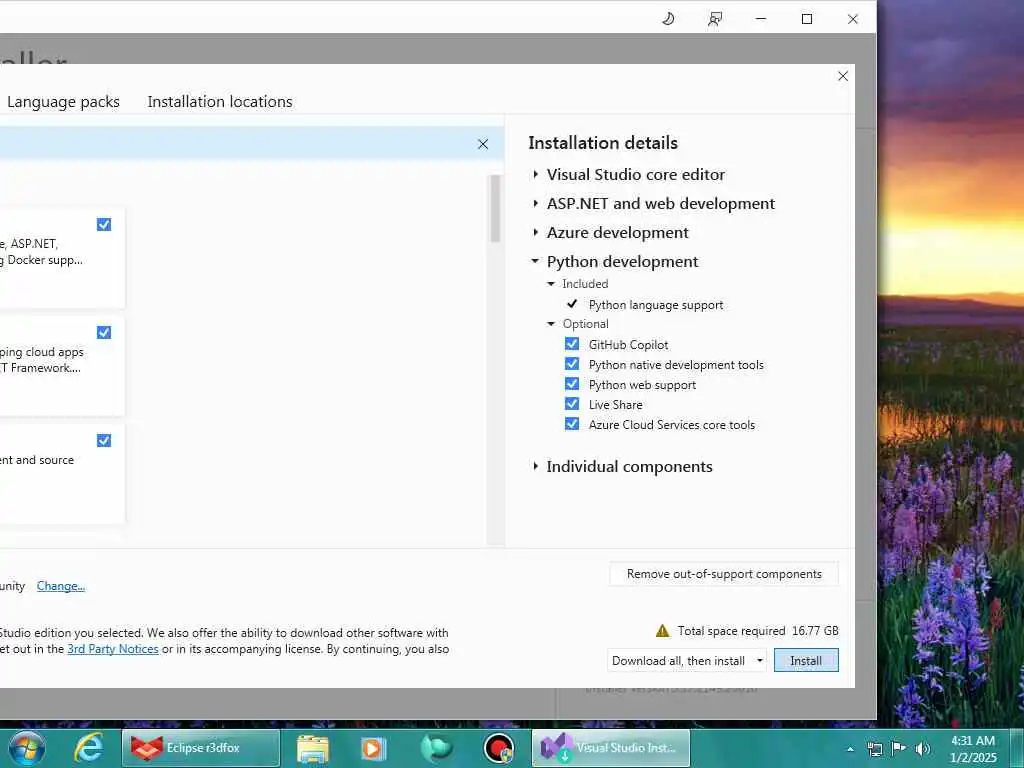Screen dimensions: 1024x768
Task: Collapse Python development section
Action: tap(536, 261)
